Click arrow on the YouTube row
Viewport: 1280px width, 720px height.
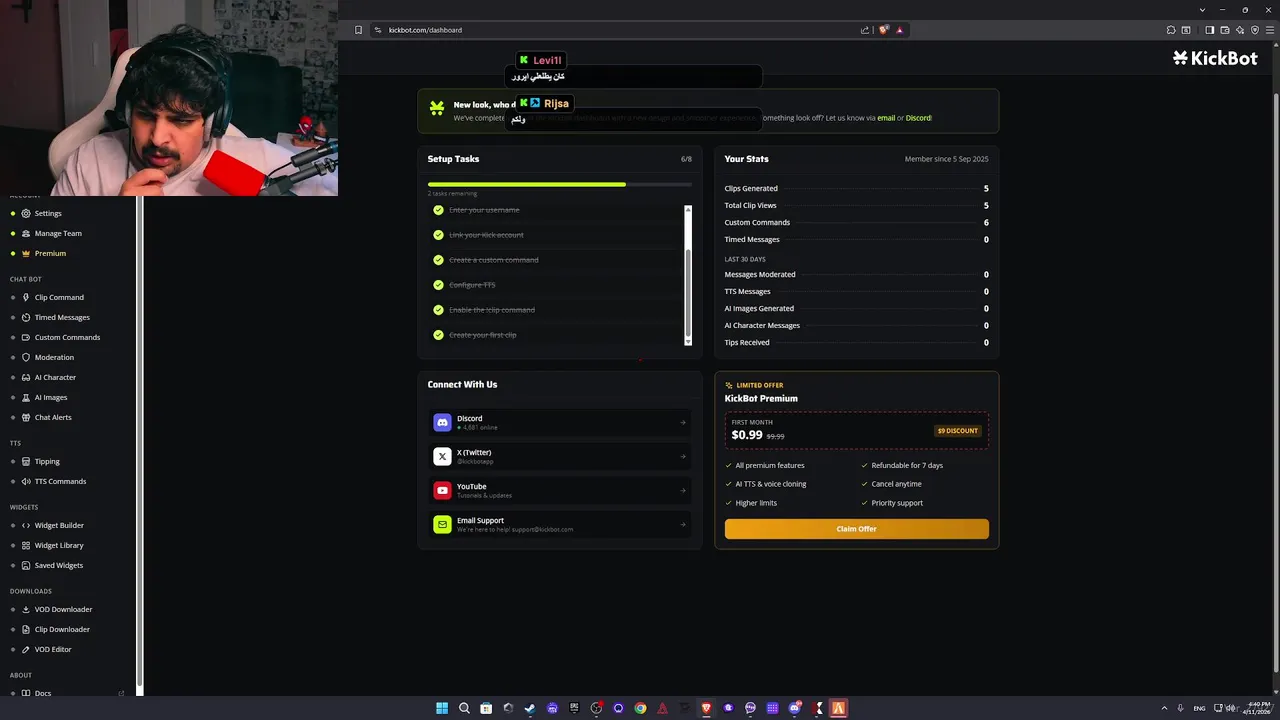tap(683, 490)
